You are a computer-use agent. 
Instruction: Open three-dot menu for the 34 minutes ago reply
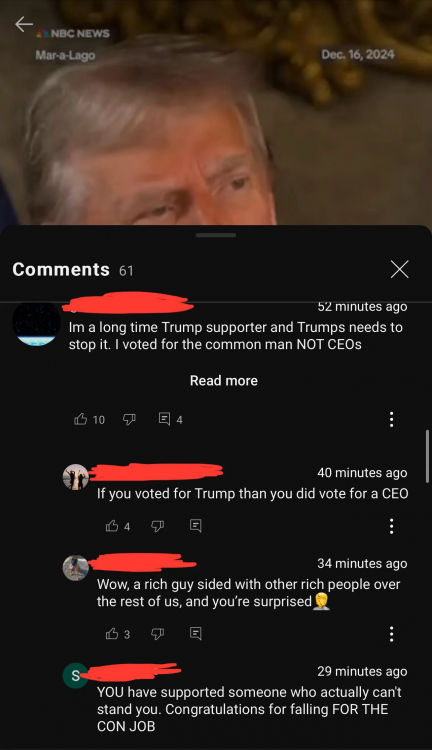[x=392, y=634]
